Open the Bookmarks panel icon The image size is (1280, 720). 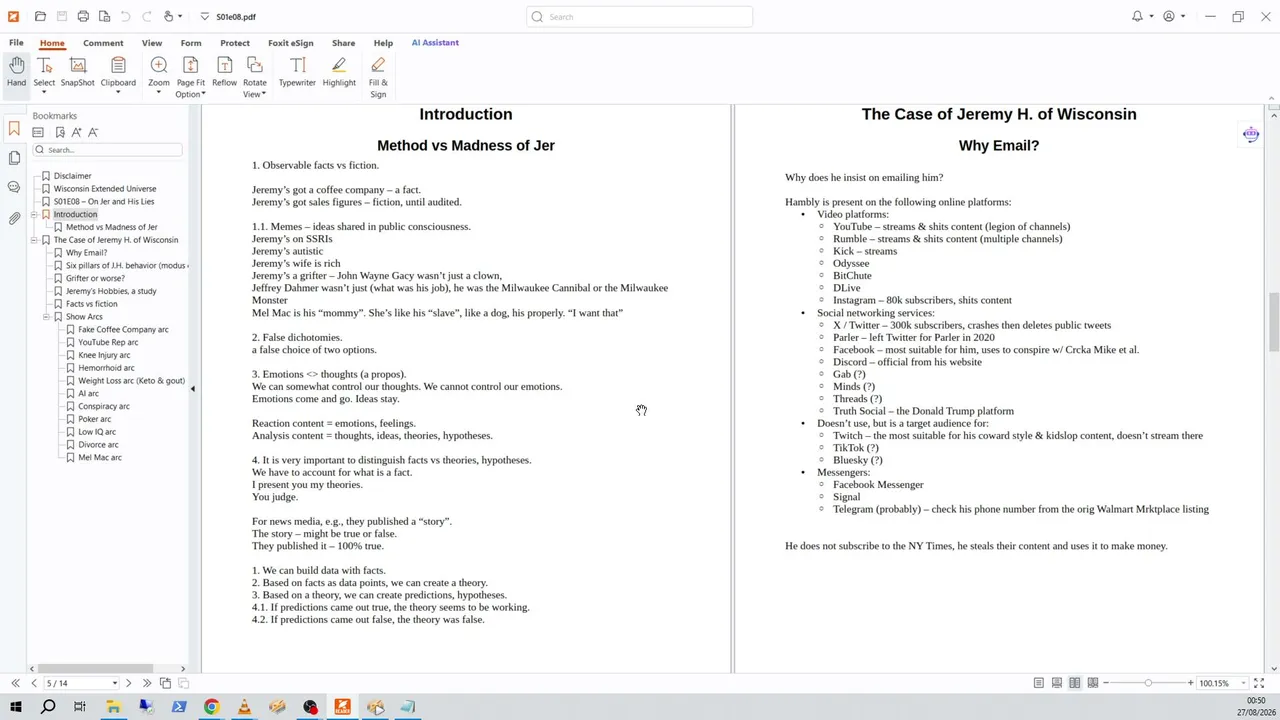tap(14, 129)
